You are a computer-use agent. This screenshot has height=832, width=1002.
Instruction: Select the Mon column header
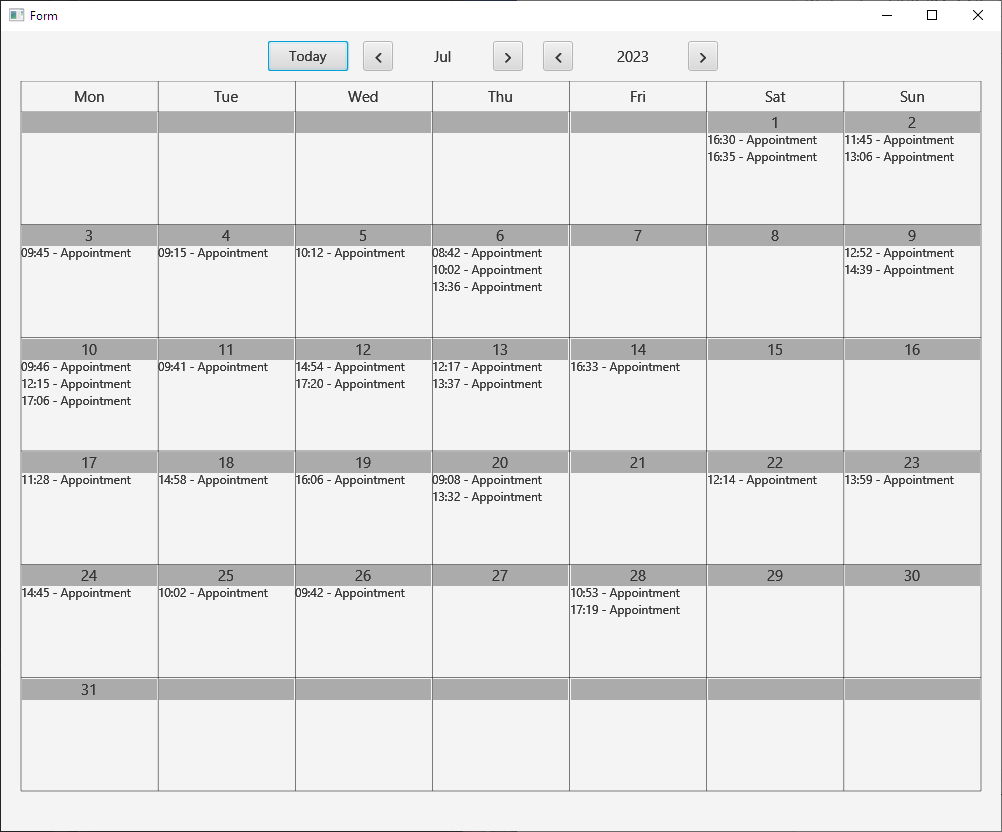pyautogui.click(x=89, y=96)
